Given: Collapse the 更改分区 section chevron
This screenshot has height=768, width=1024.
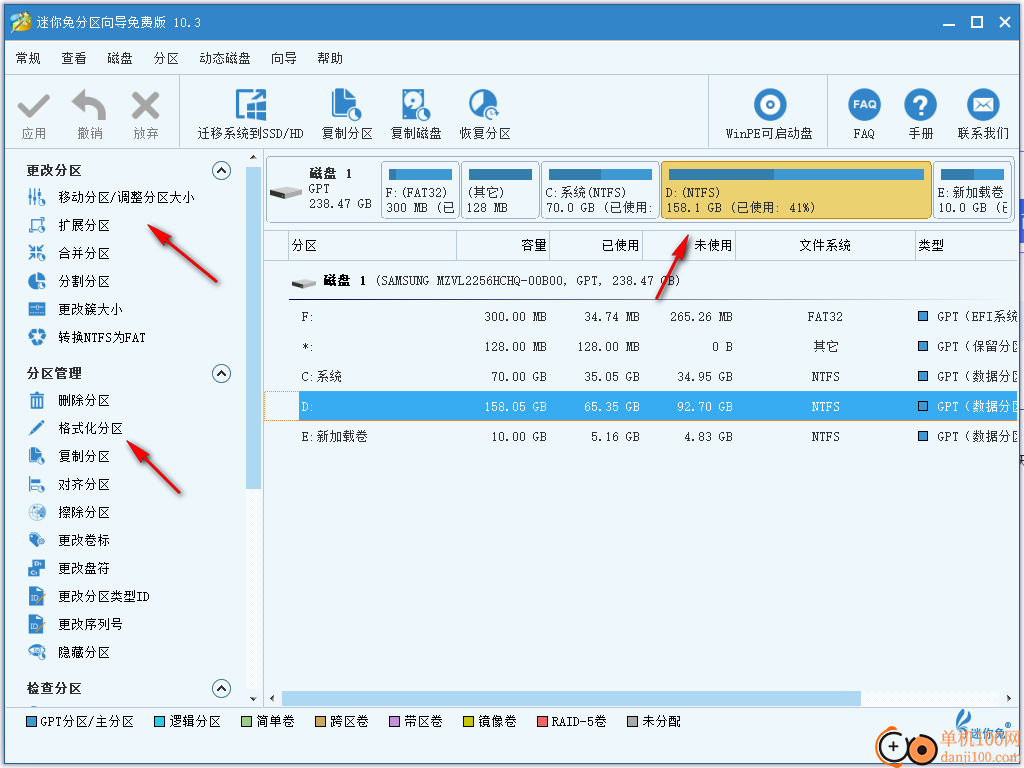Looking at the screenshot, I should (x=221, y=171).
